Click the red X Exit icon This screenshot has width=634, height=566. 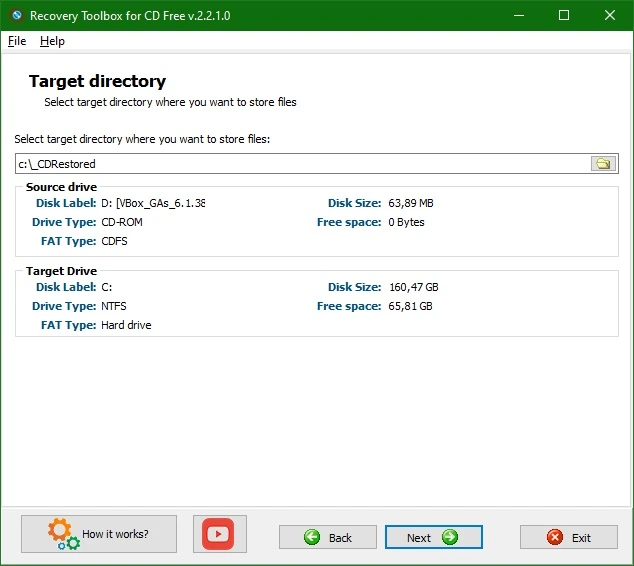[x=555, y=537]
